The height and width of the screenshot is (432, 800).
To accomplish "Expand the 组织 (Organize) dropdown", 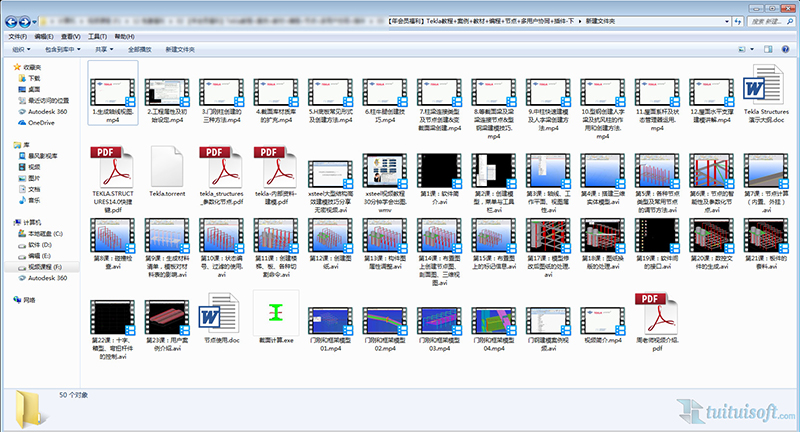I will click(20, 48).
